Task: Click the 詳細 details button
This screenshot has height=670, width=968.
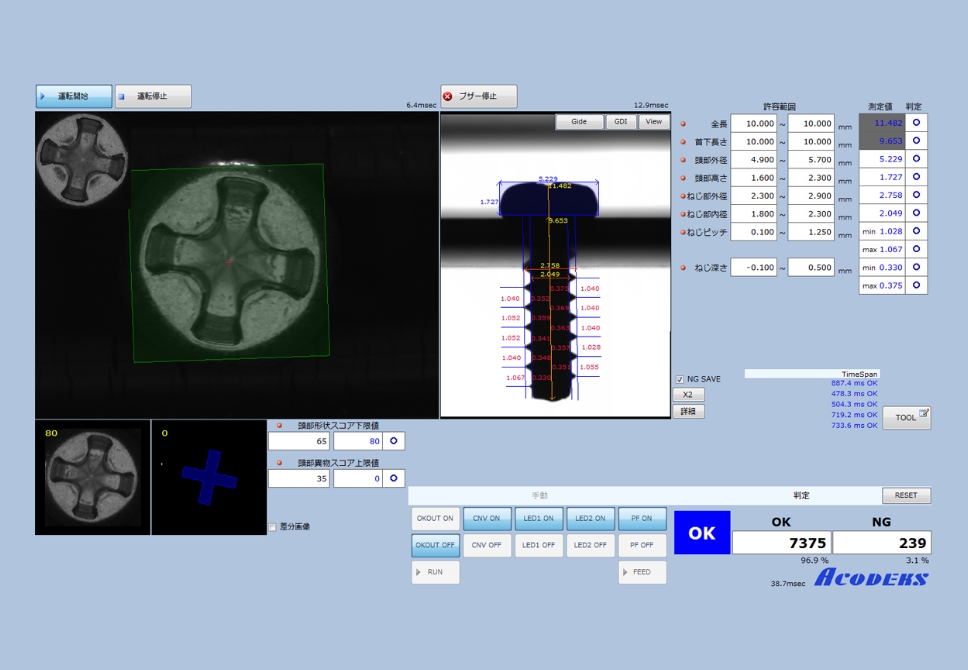Action: tap(687, 411)
